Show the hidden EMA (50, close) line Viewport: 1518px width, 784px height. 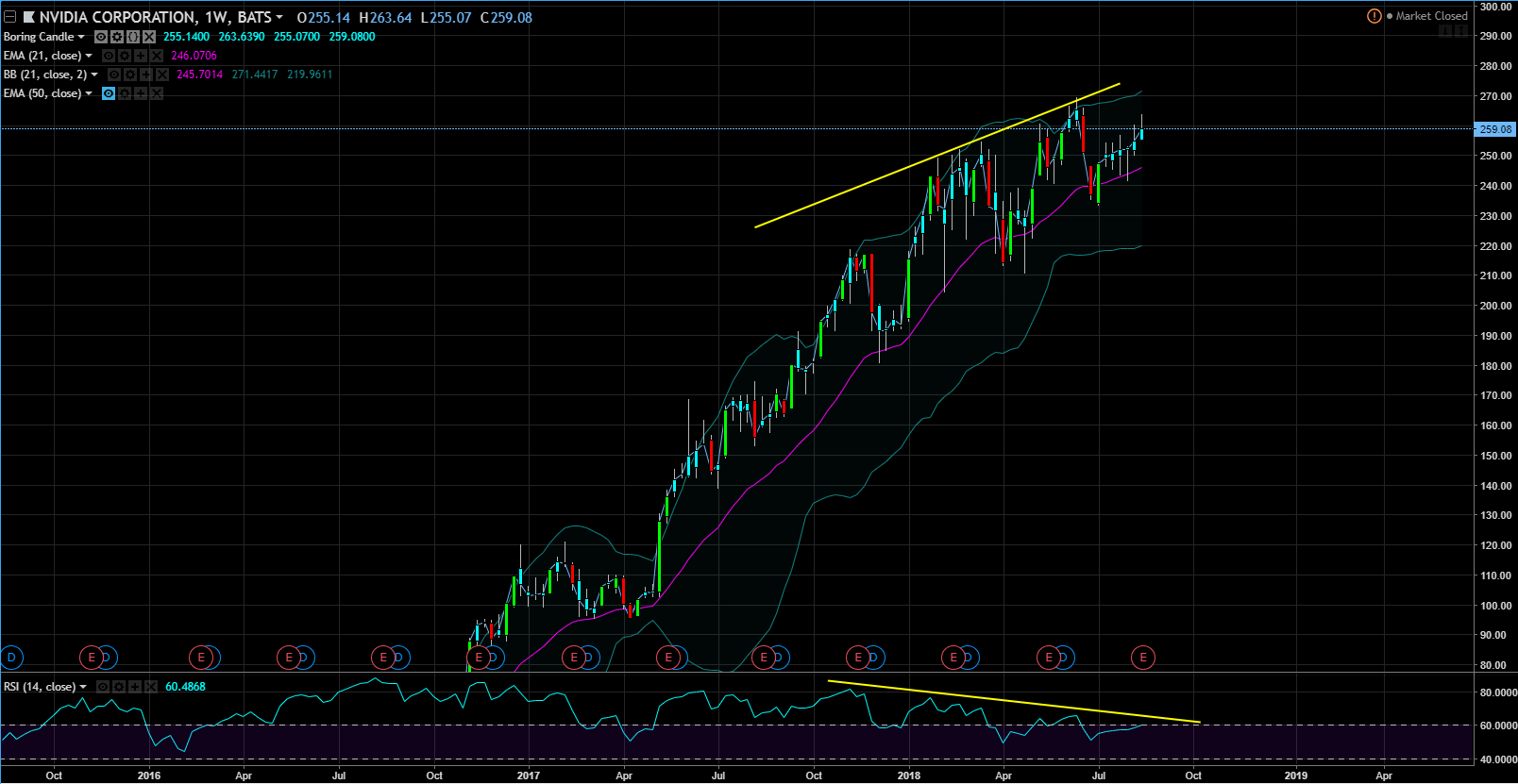pos(109,93)
